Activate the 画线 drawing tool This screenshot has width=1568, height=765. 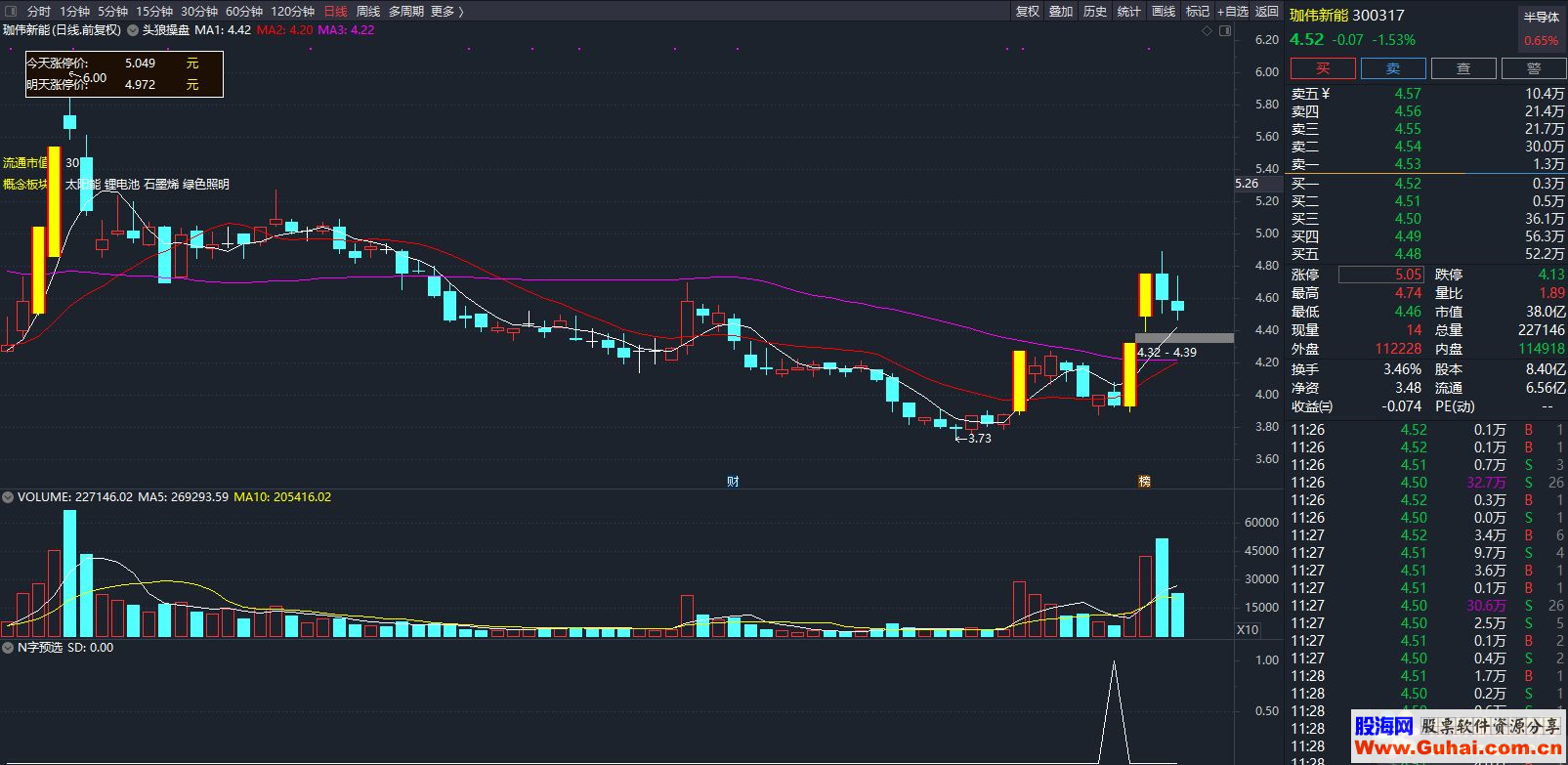click(1164, 11)
